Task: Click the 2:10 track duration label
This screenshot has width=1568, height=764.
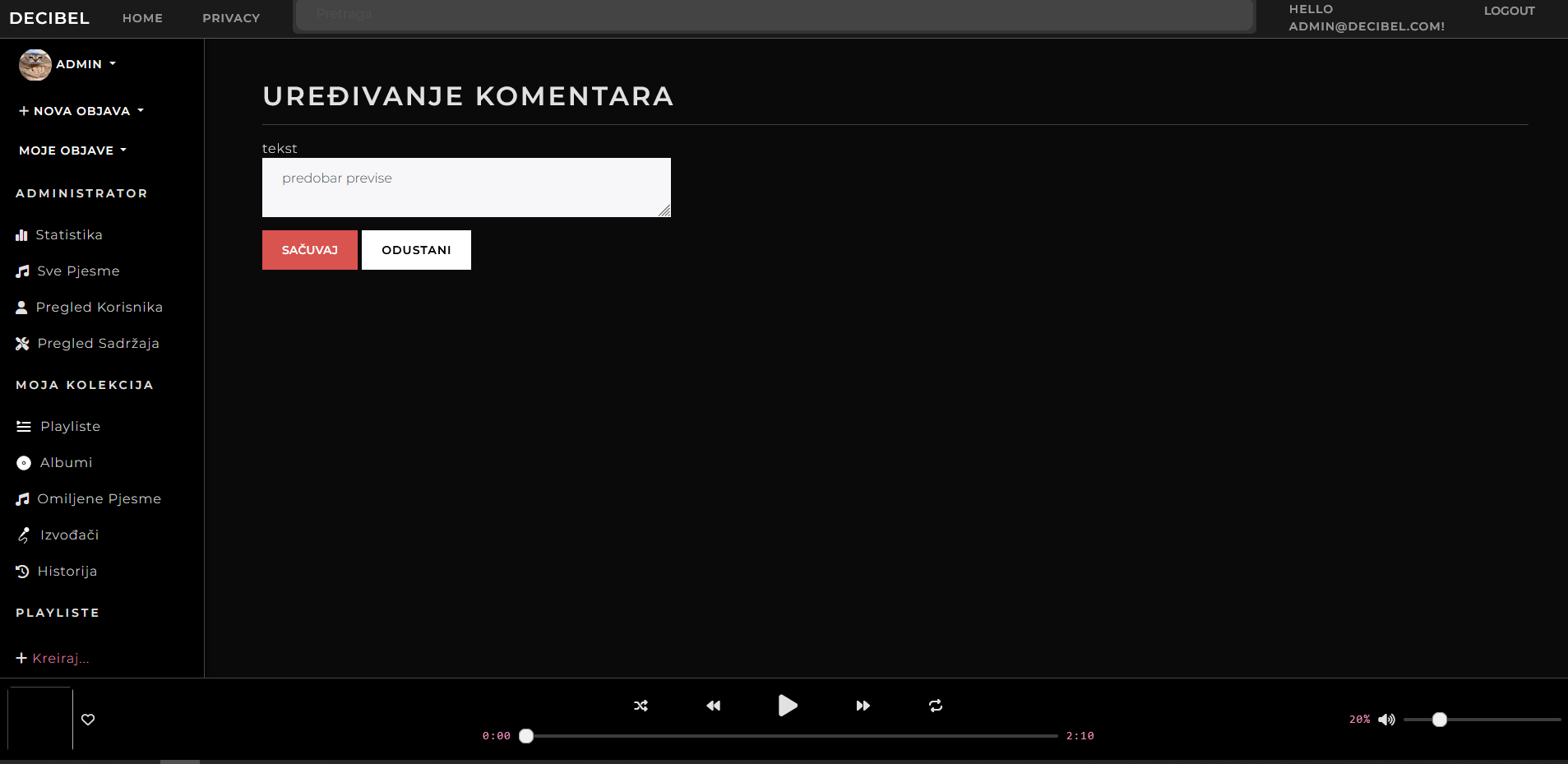Action: coord(1080,736)
